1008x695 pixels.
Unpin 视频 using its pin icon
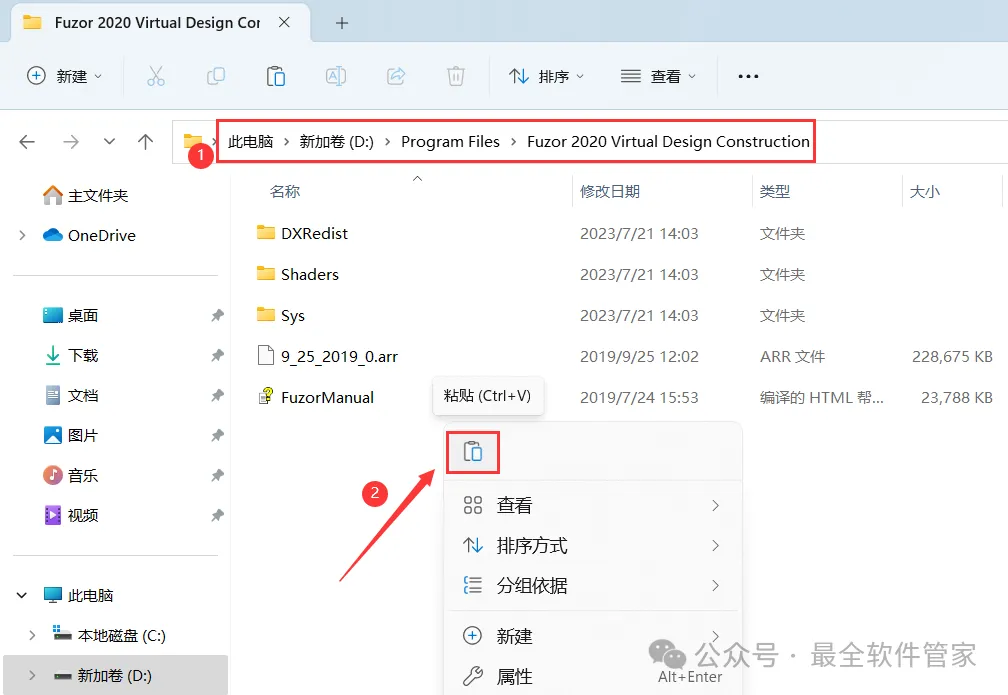(x=217, y=516)
